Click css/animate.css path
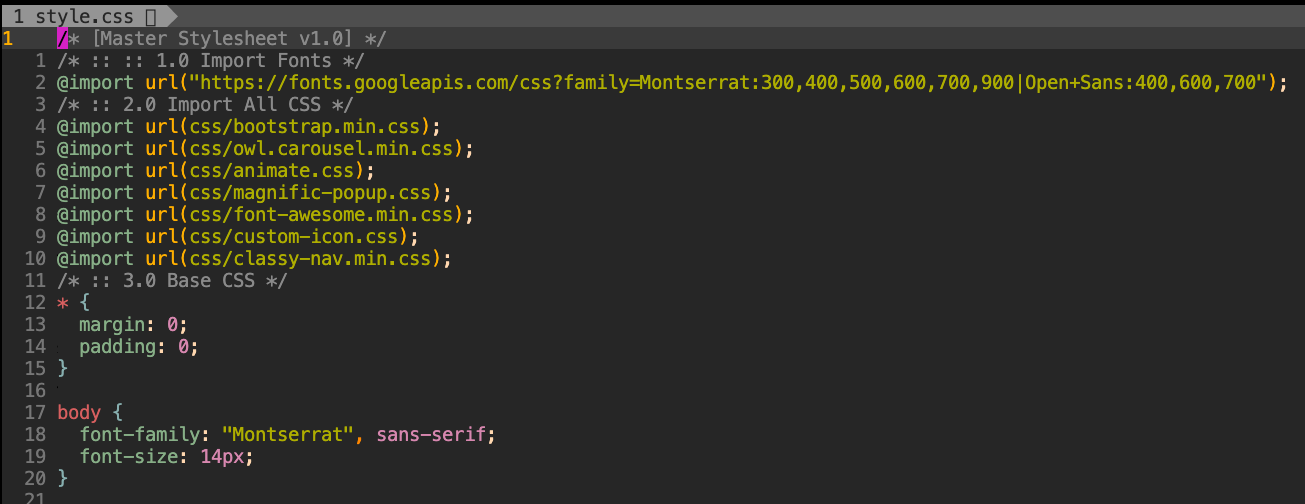 pyautogui.click(x=271, y=170)
